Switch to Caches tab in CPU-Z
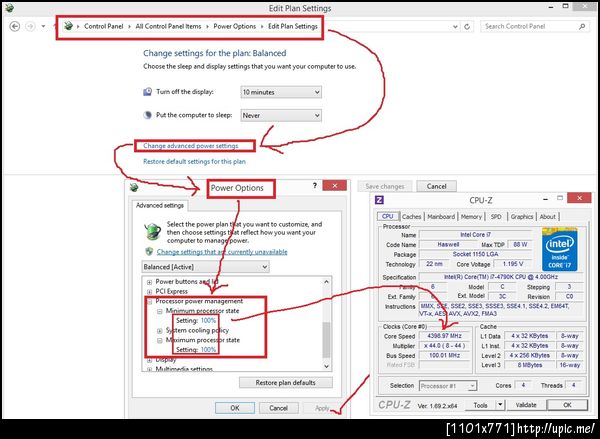 [x=411, y=217]
